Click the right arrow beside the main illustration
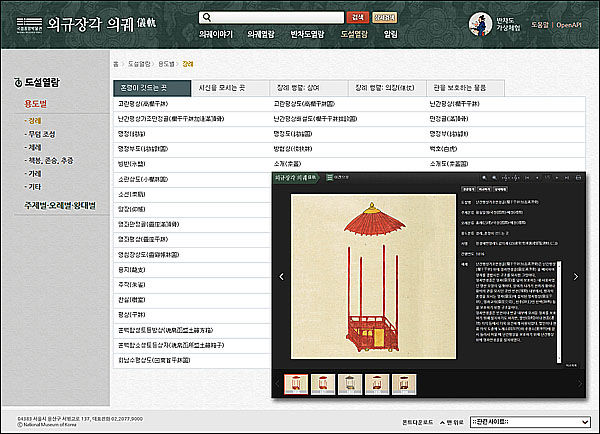Screen dimensions: 600x434 coord(576,276)
